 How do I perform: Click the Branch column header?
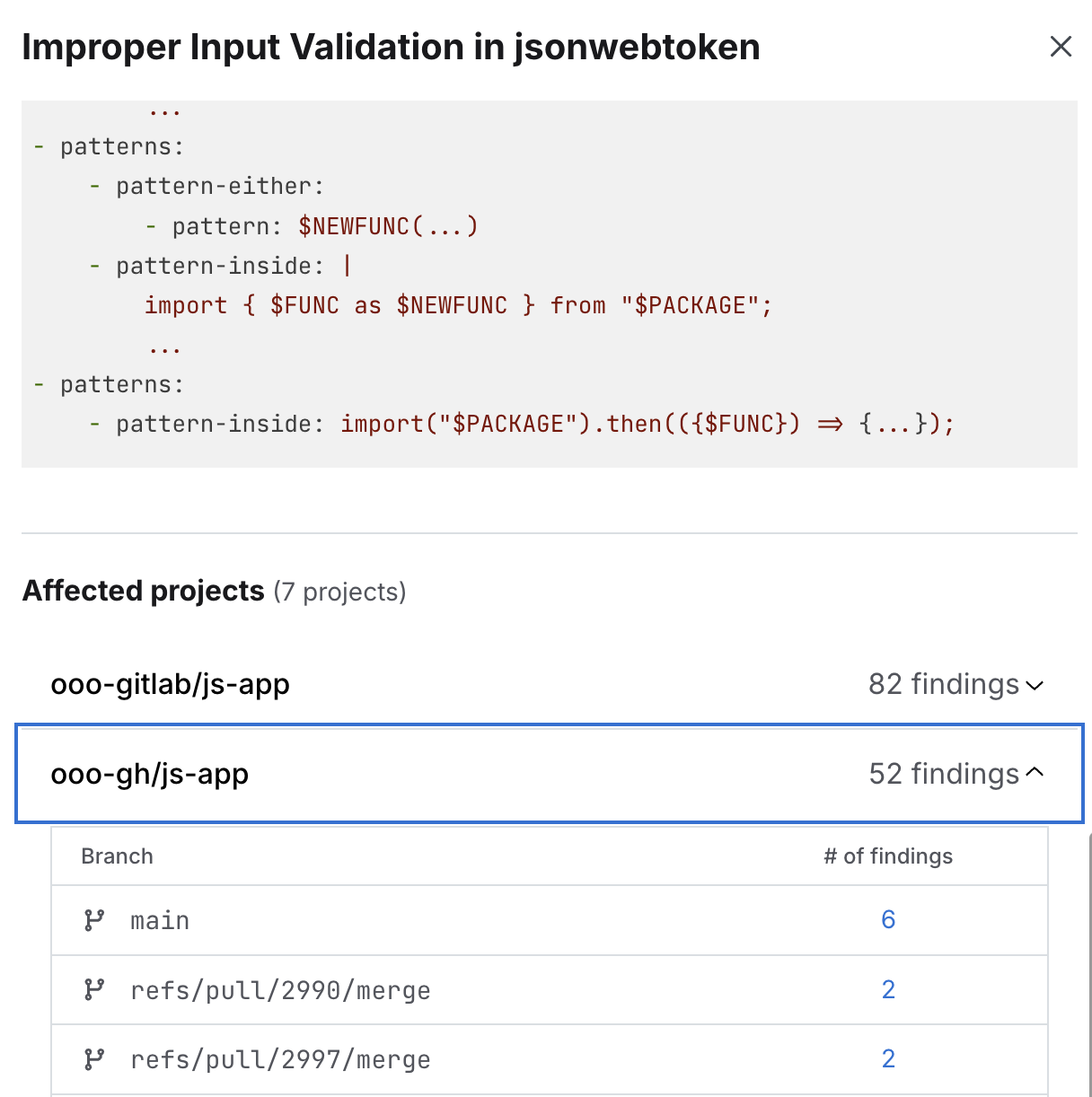[x=117, y=856]
